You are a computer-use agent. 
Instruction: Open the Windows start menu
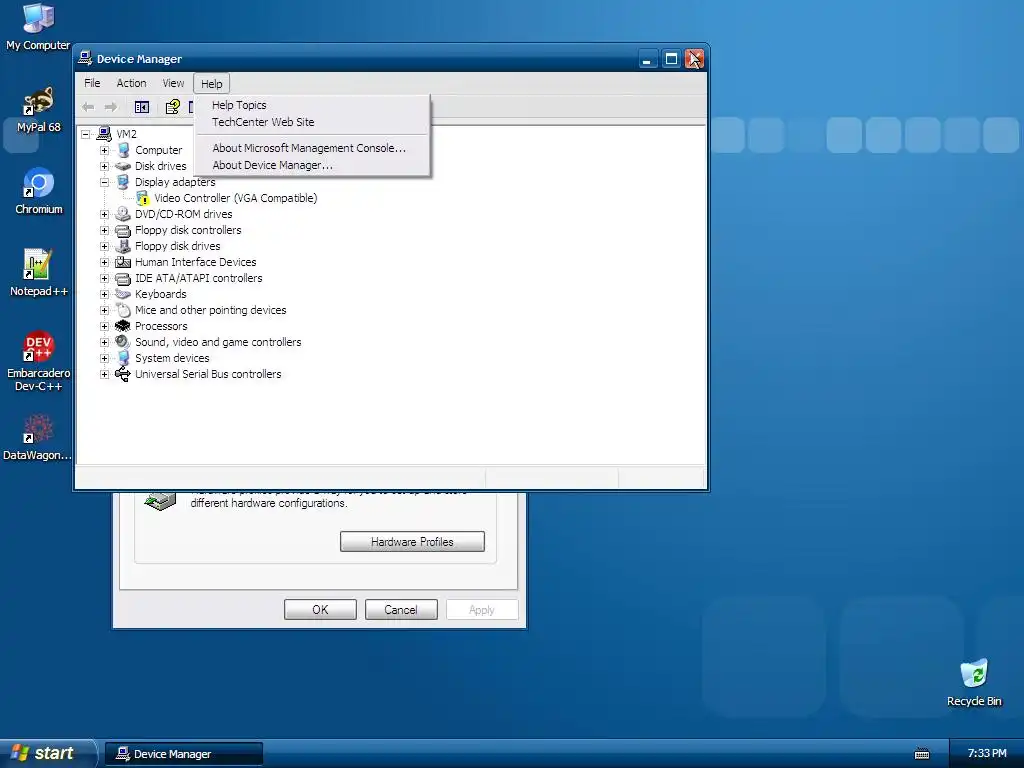pos(47,753)
